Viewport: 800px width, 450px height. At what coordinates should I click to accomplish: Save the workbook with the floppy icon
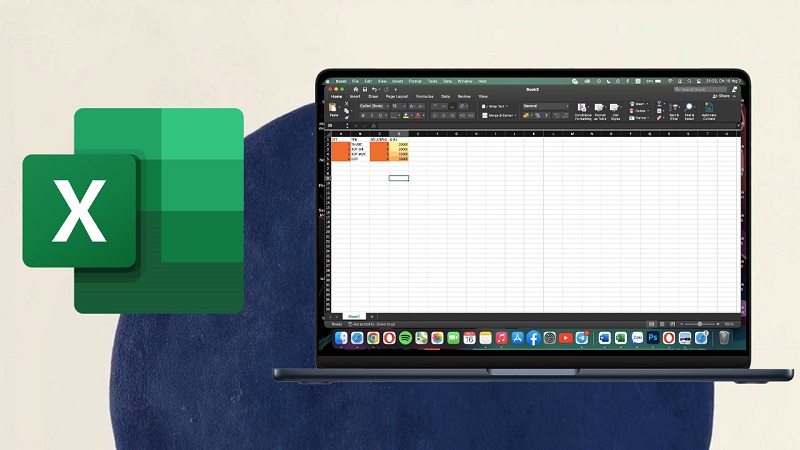365,89
